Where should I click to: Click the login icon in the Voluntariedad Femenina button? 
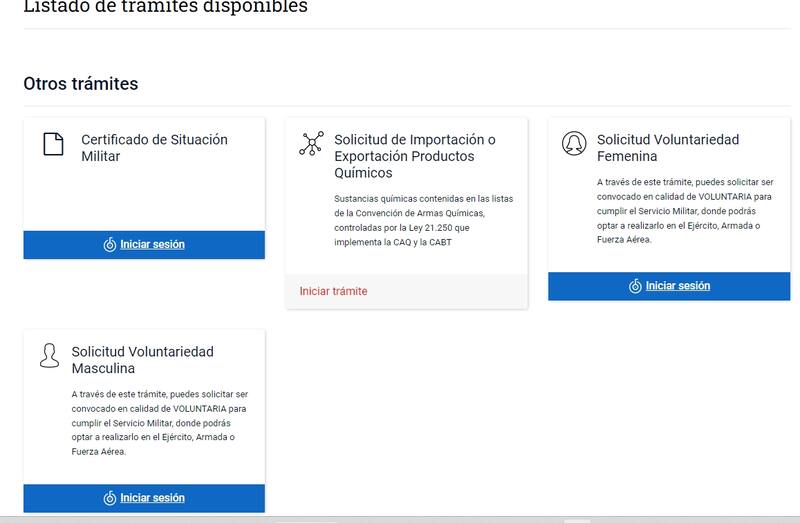coord(635,286)
